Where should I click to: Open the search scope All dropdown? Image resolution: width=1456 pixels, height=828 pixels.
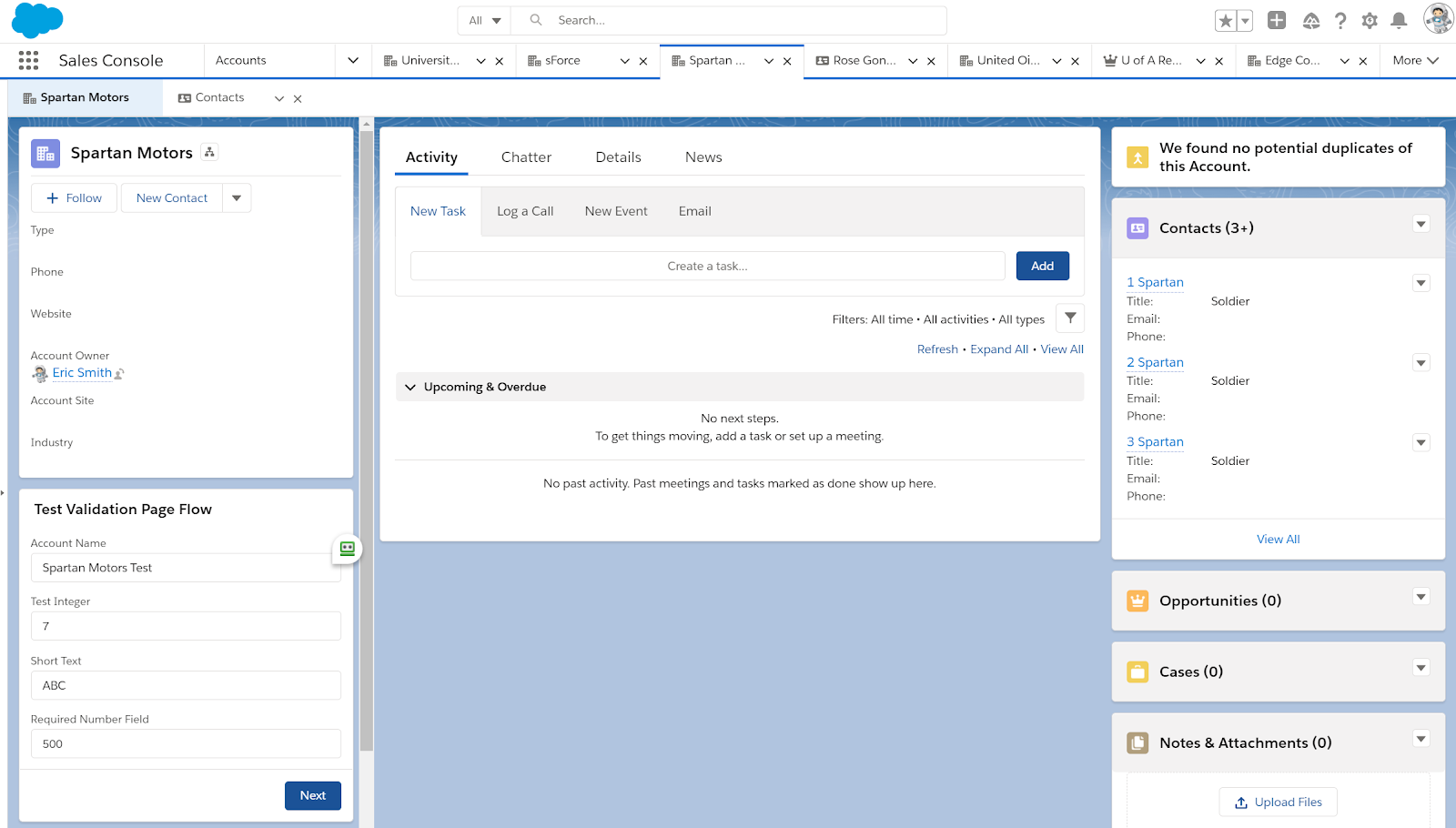[x=485, y=20]
